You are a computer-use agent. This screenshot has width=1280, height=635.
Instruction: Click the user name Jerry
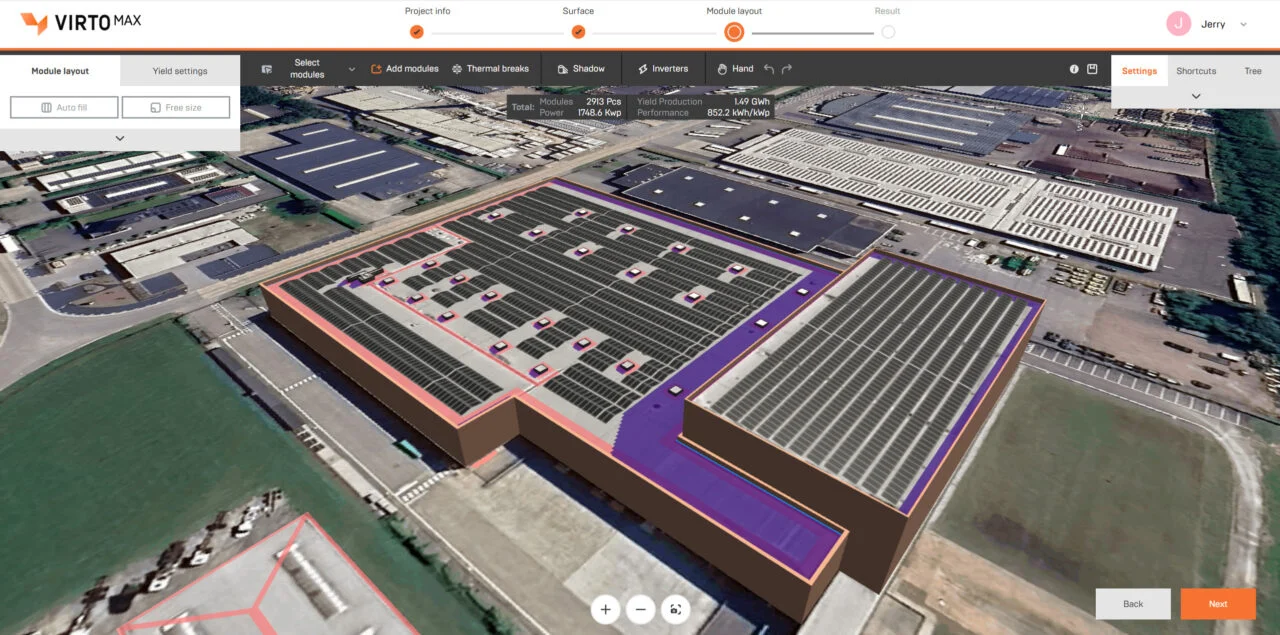pos(1213,24)
